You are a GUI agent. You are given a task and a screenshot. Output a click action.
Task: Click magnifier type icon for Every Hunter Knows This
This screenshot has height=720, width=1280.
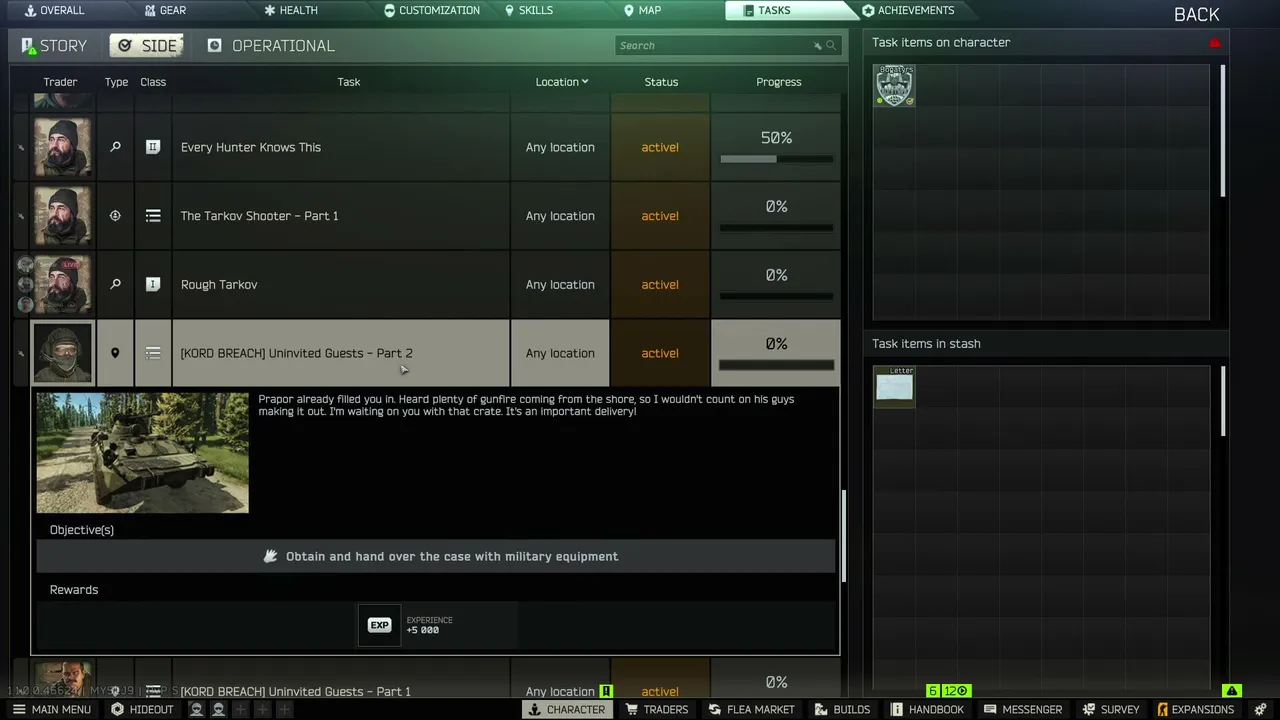[x=115, y=147]
